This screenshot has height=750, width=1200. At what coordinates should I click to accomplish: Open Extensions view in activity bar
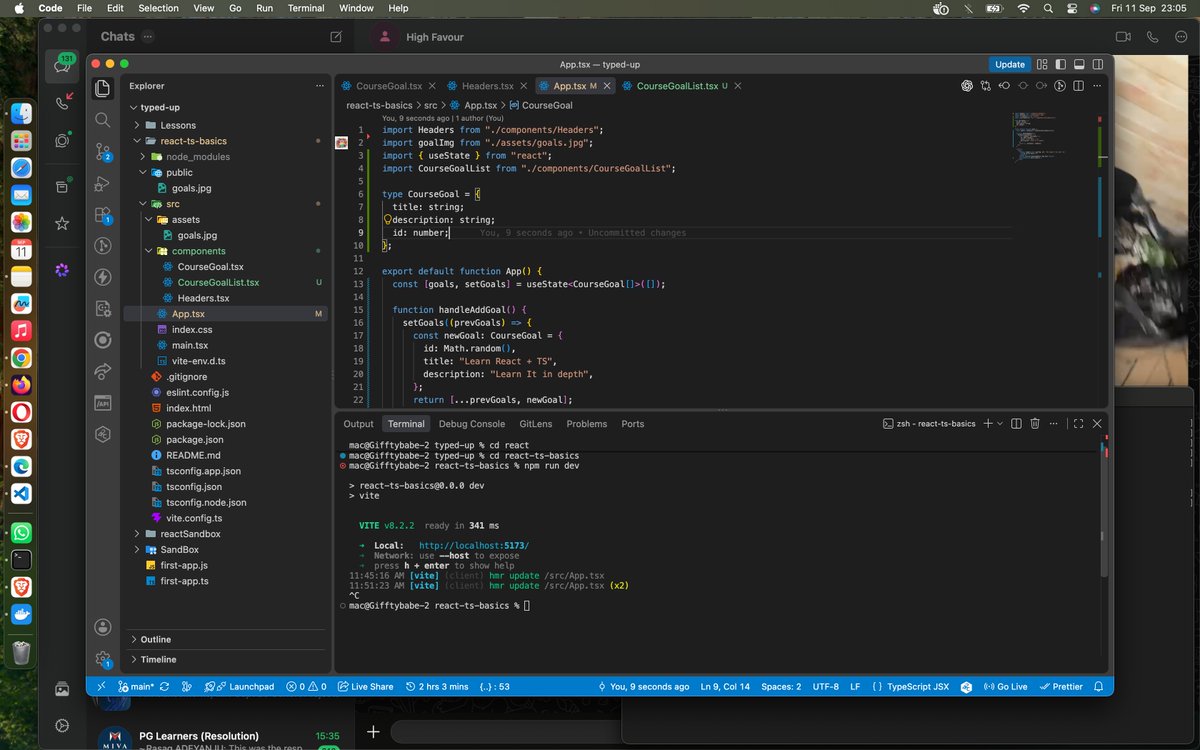(103, 215)
